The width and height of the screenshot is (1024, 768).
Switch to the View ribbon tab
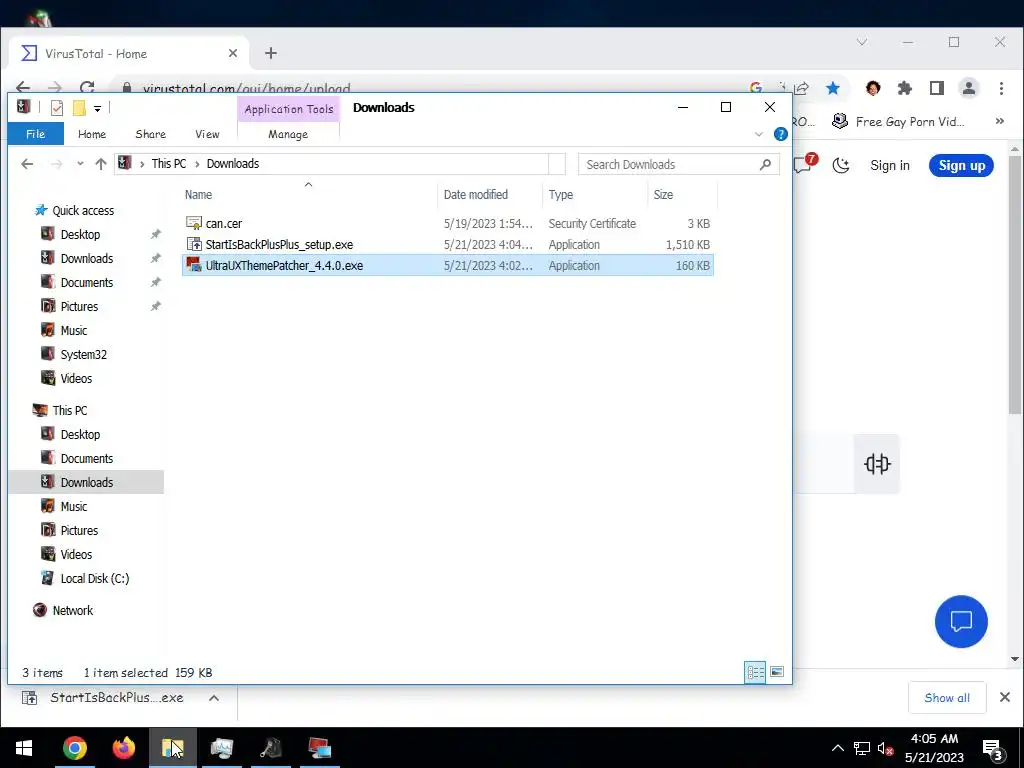point(207,134)
